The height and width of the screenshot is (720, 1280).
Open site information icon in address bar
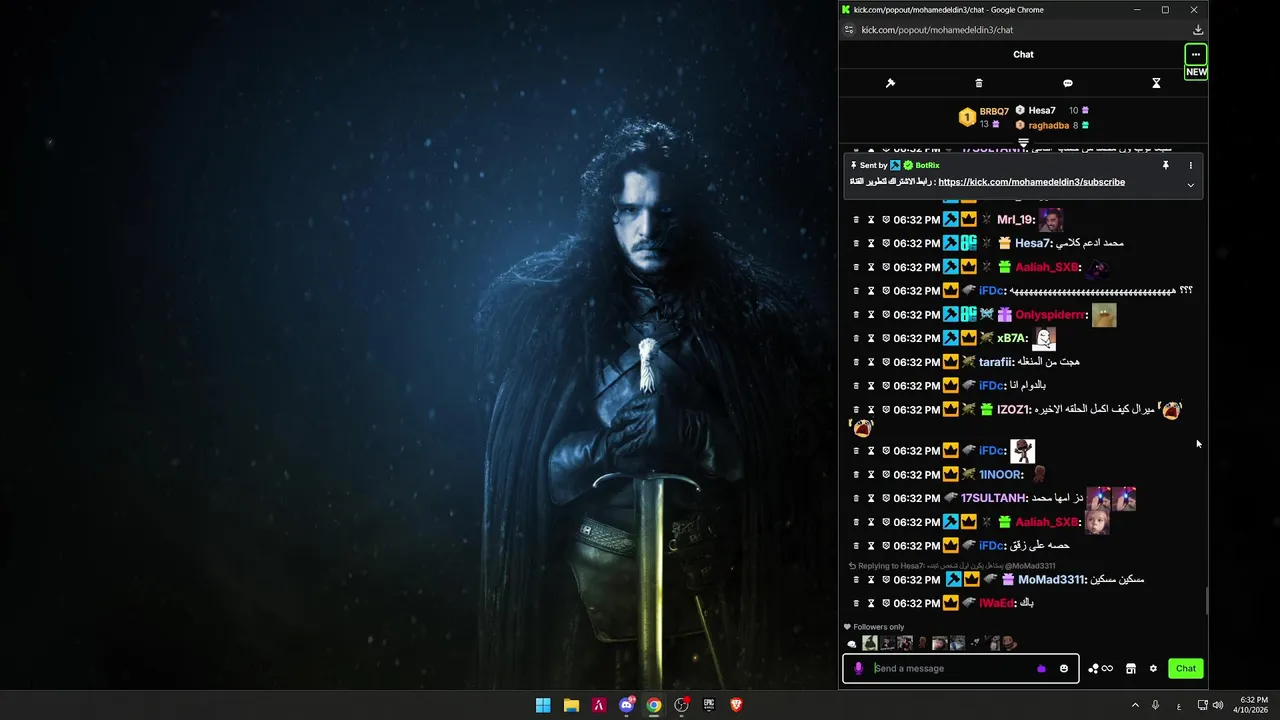(x=849, y=30)
